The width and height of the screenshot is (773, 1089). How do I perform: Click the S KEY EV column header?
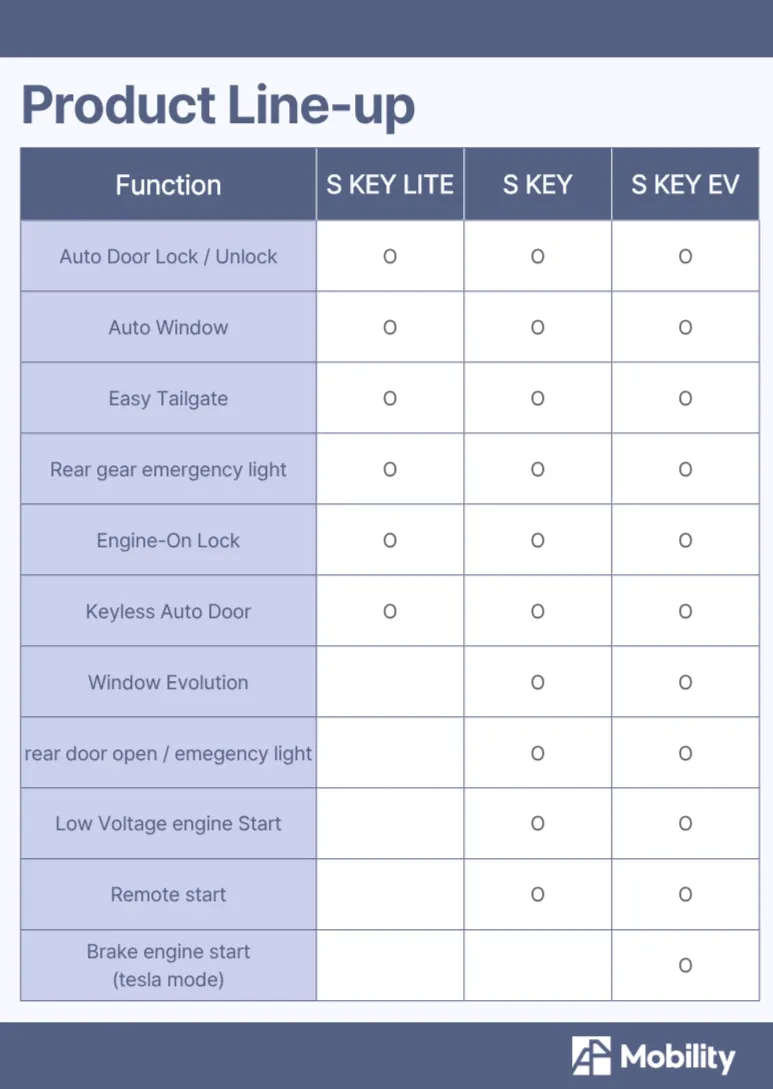[685, 185]
